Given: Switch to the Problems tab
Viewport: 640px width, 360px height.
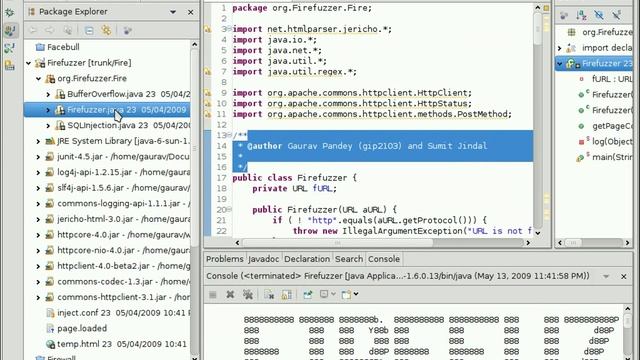Looking at the screenshot, I should coord(224,259).
